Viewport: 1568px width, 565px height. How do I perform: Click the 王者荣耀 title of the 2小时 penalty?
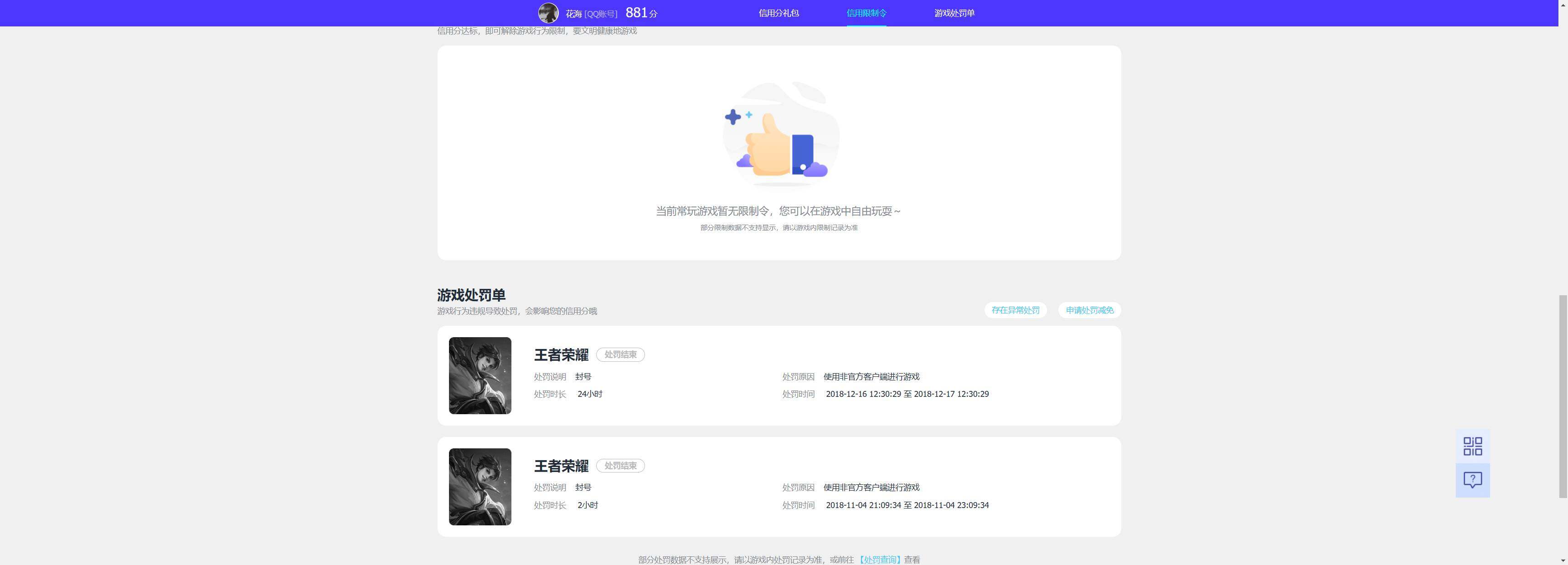click(x=561, y=466)
